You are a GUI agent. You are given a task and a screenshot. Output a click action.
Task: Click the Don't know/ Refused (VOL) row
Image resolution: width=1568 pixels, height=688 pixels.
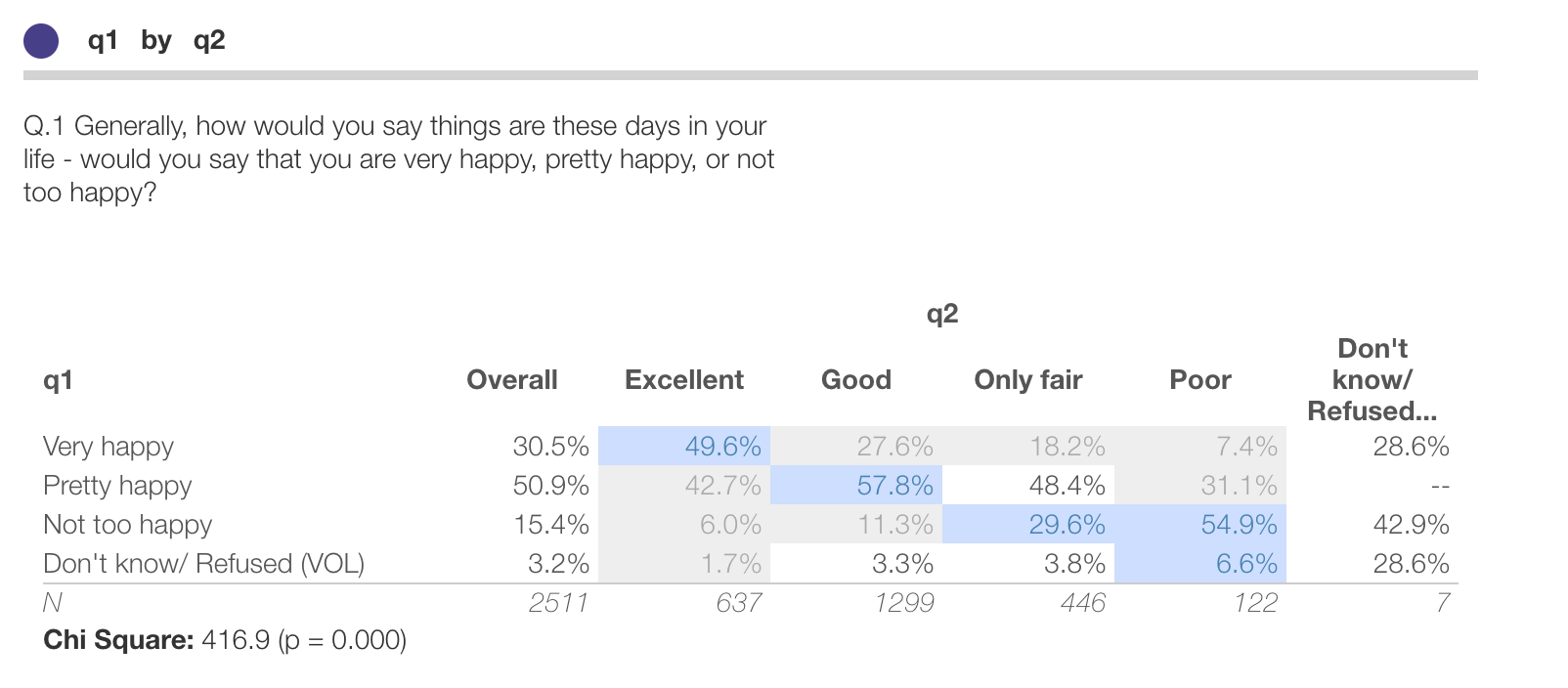(203, 564)
